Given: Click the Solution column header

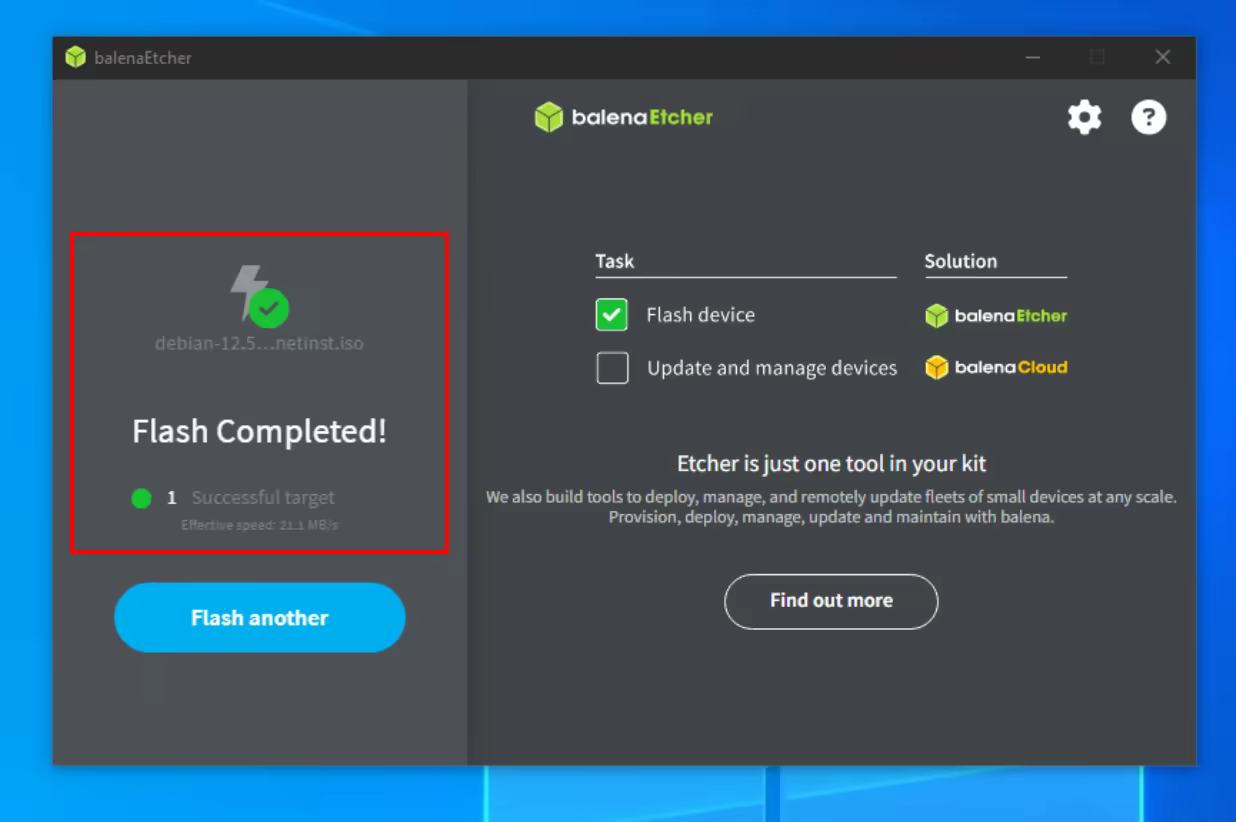Looking at the screenshot, I should click(961, 261).
